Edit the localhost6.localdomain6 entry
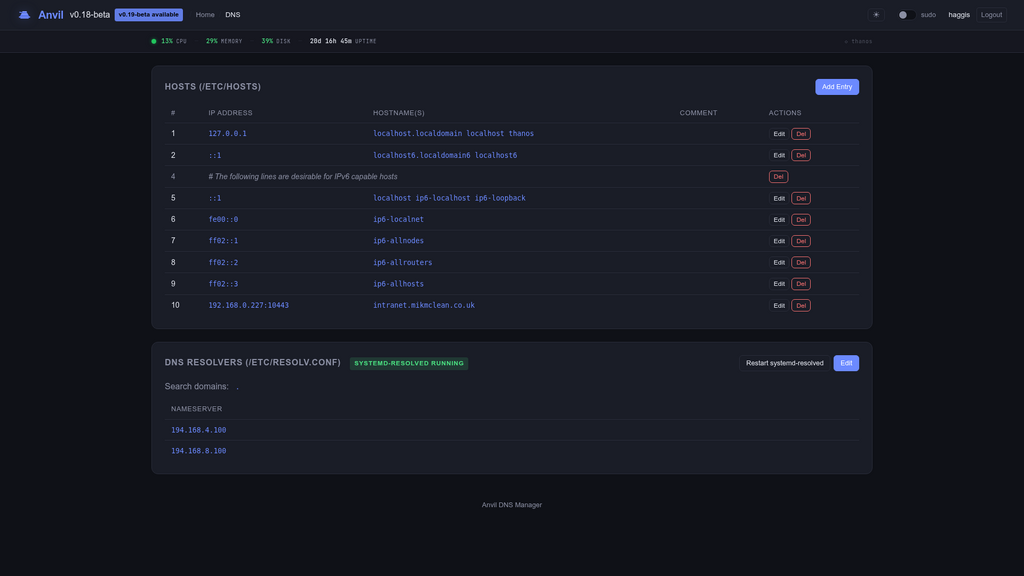 click(778, 155)
